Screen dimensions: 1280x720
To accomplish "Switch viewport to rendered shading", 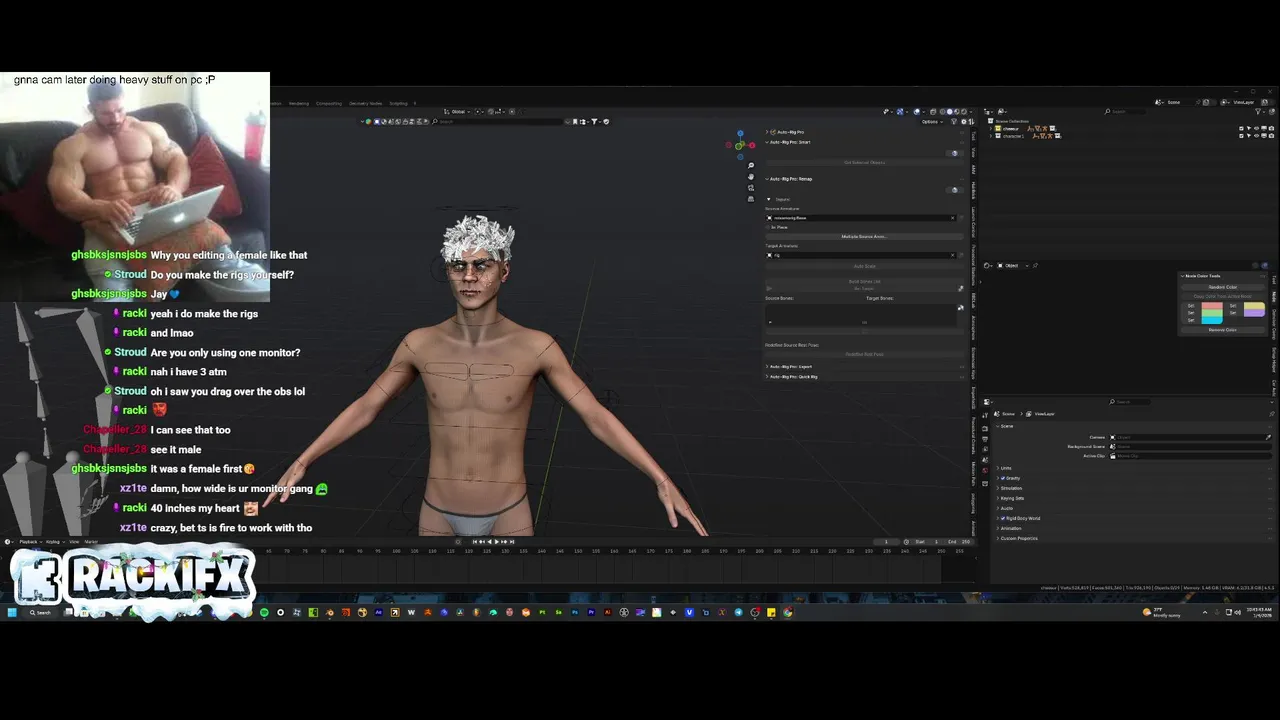I will [964, 112].
